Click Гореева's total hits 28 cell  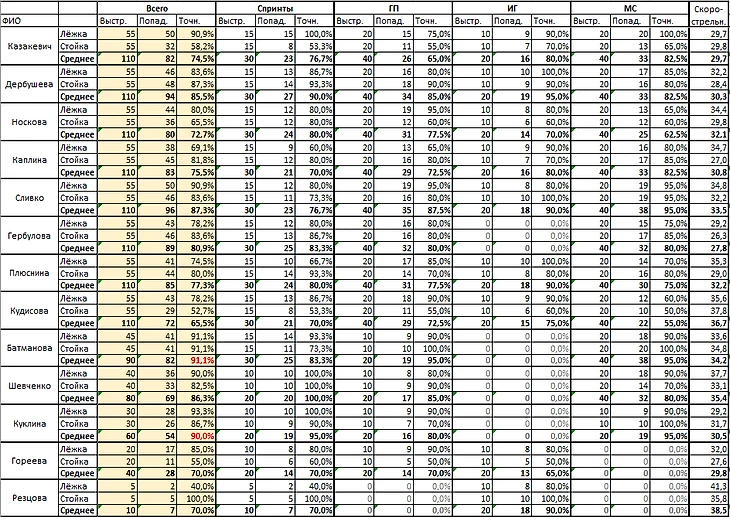157,473
